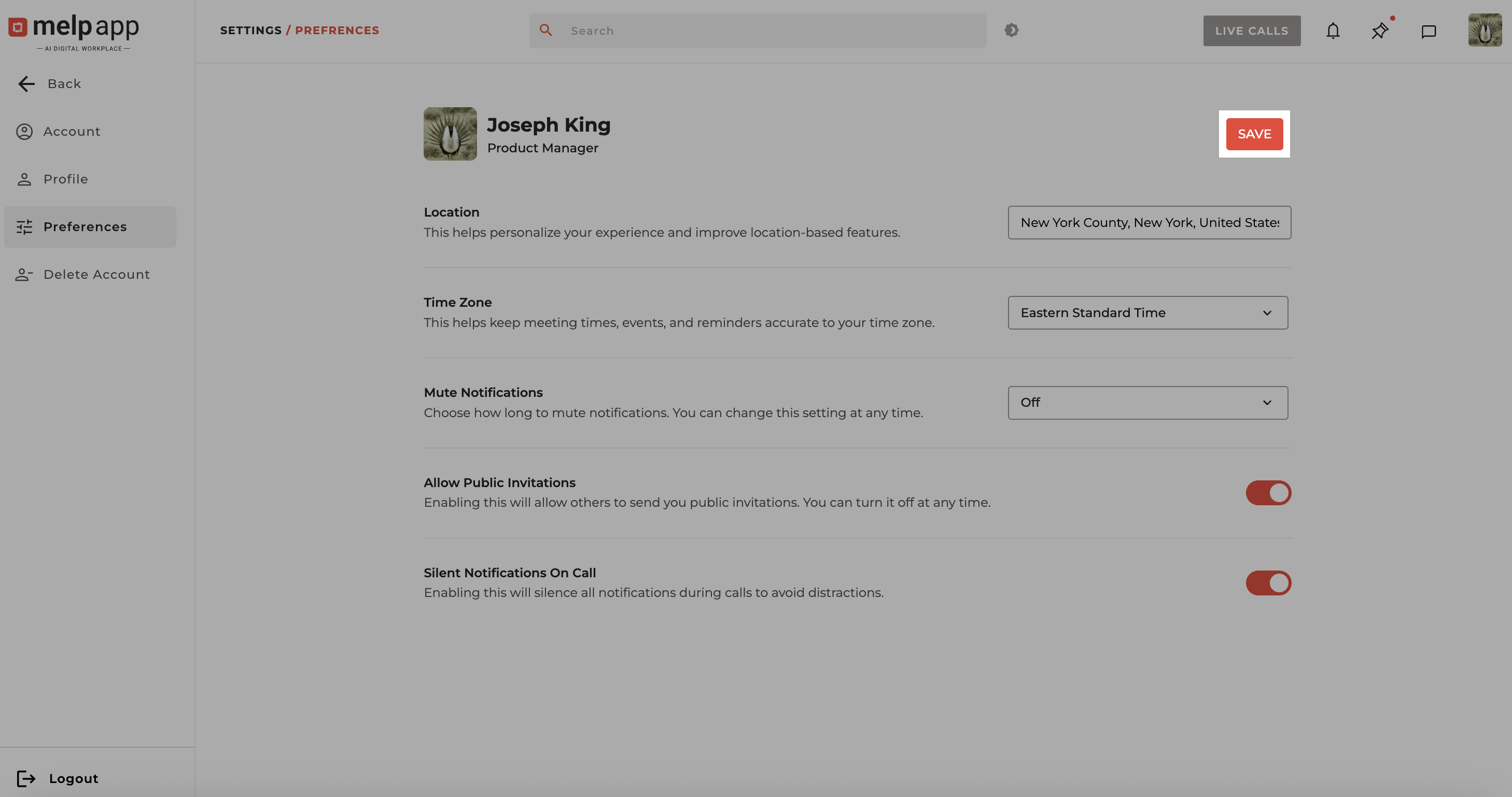Go to Profile settings page

click(x=65, y=179)
